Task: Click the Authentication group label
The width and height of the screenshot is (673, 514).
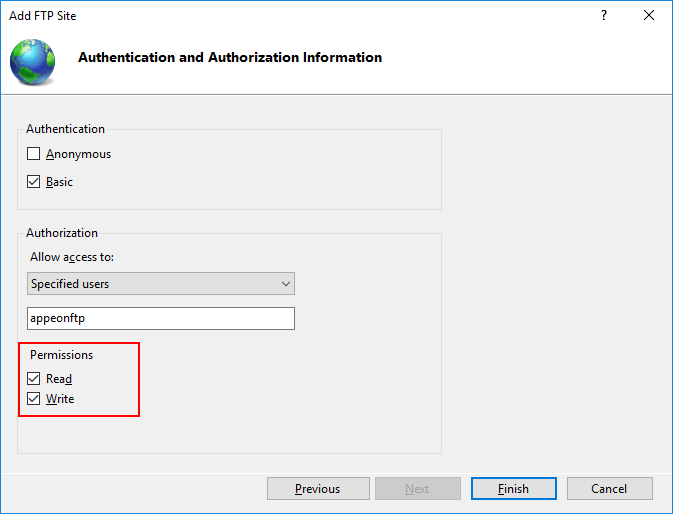Action: tap(65, 129)
